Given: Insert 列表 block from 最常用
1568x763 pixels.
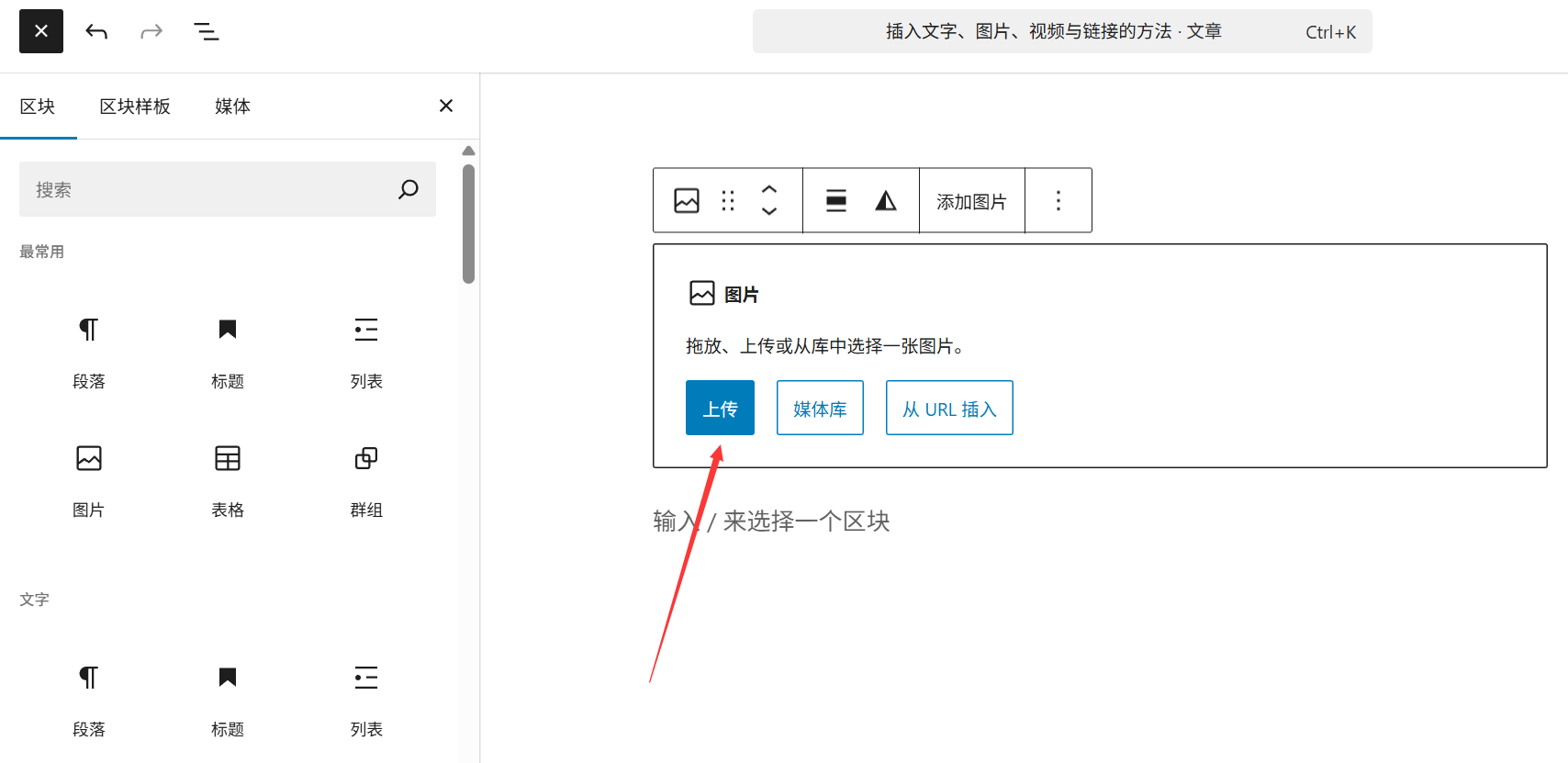Looking at the screenshot, I should [366, 353].
